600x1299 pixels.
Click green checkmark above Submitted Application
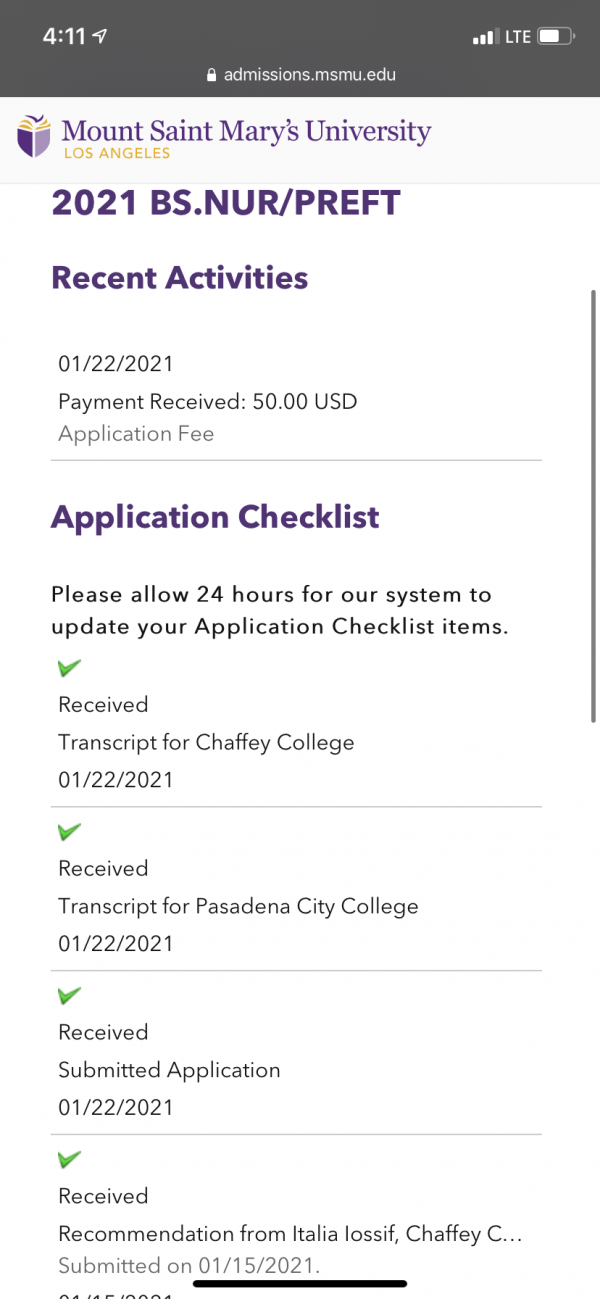[69, 995]
